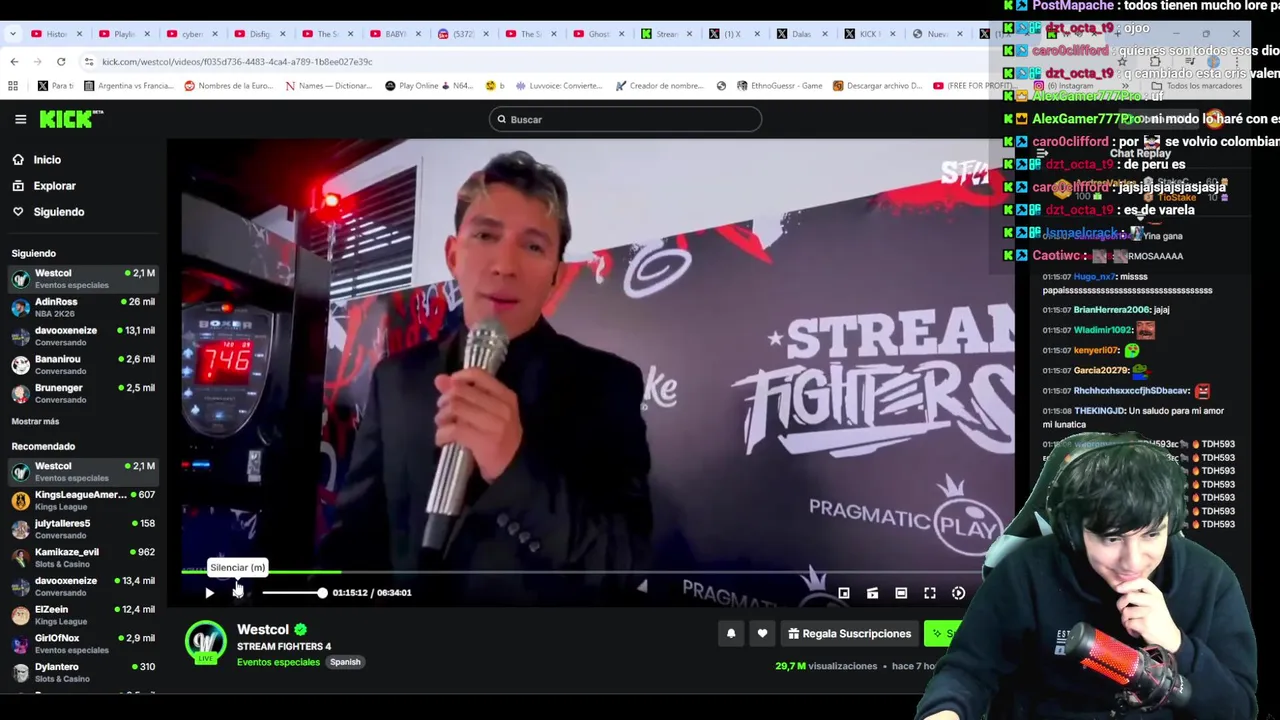Screen dimensions: 1280x720
Task: Close the Historia browser tab
Action: point(80,34)
